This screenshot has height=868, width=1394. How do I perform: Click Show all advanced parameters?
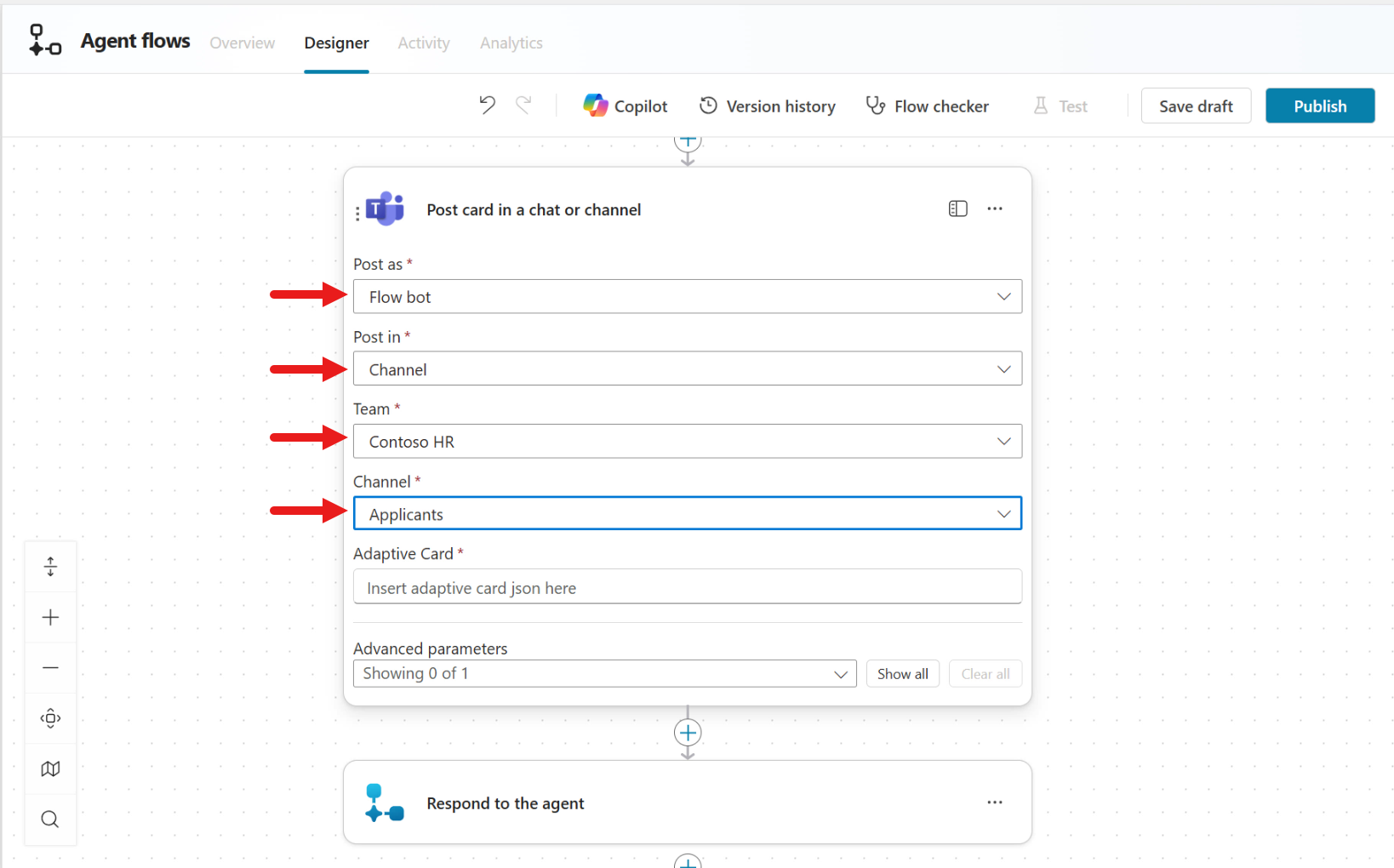tap(902, 673)
